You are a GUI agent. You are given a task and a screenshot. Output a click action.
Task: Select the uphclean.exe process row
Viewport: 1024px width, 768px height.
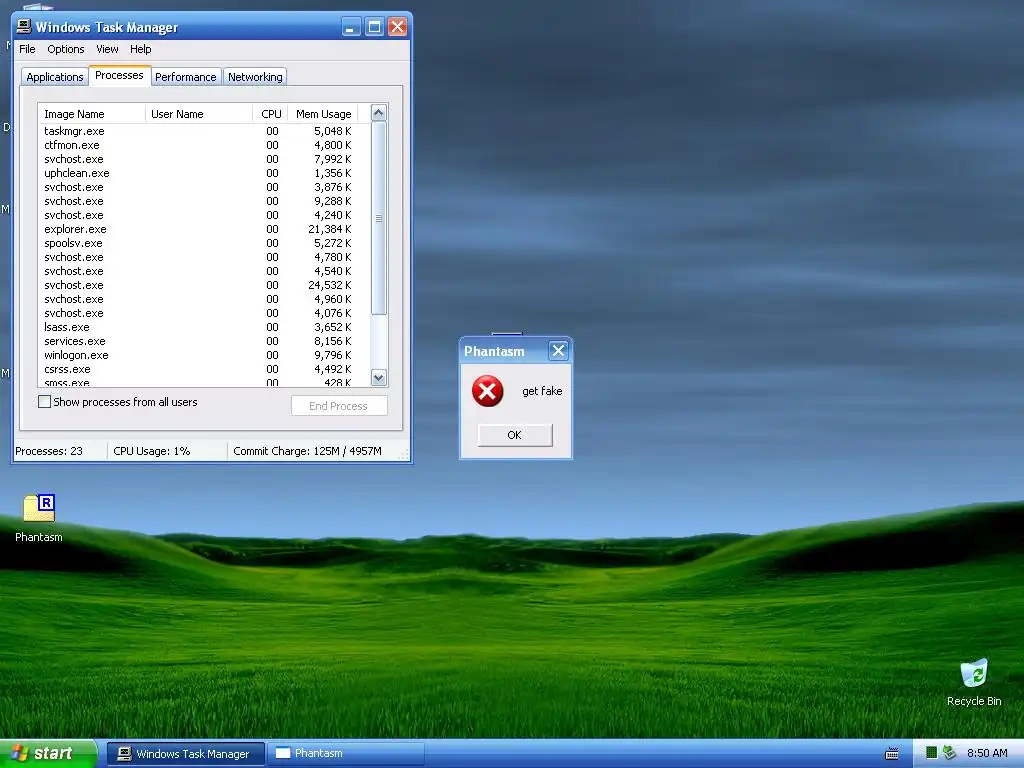tap(203, 173)
